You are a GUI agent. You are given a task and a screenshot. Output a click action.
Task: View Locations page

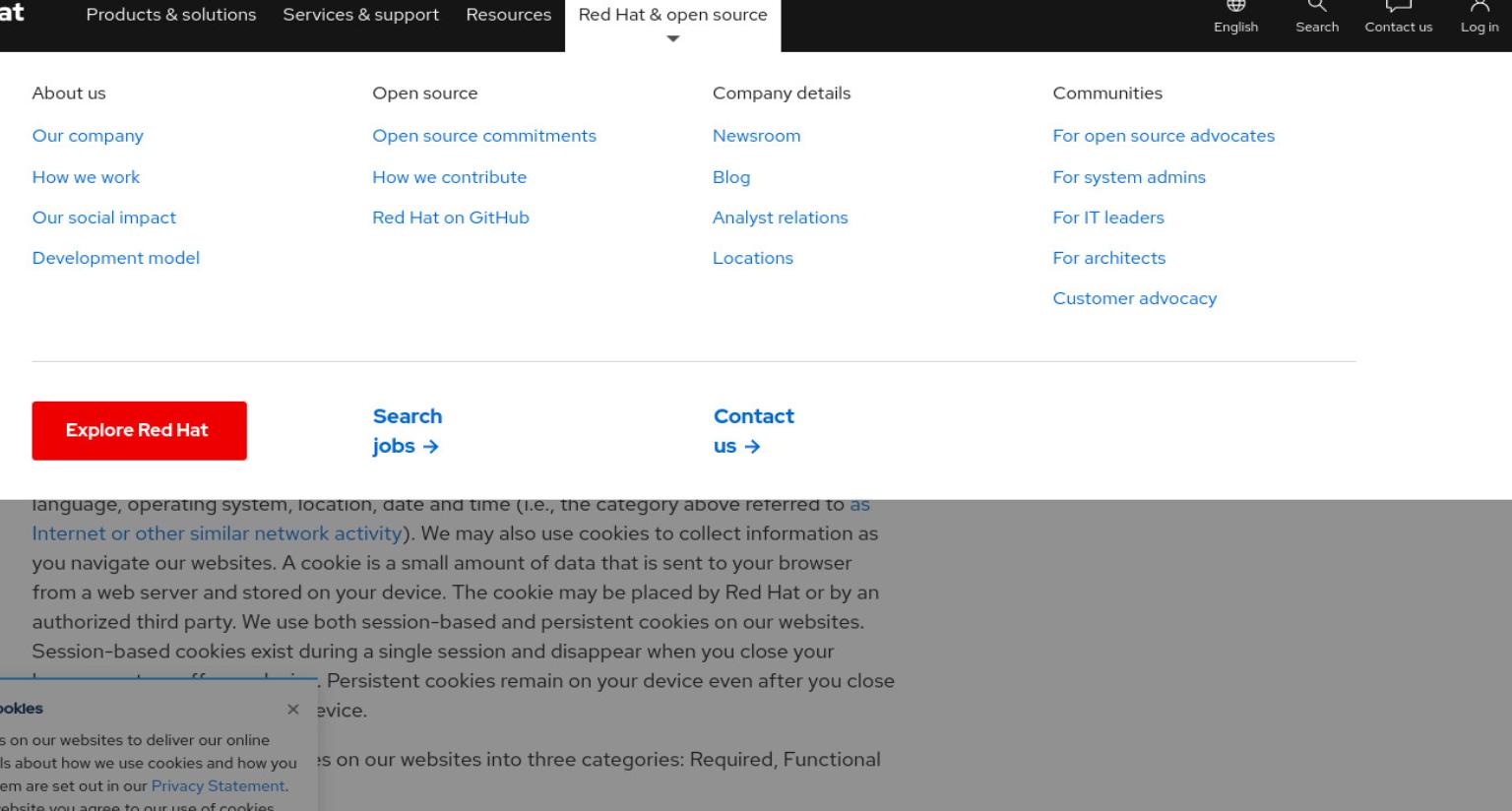752,258
